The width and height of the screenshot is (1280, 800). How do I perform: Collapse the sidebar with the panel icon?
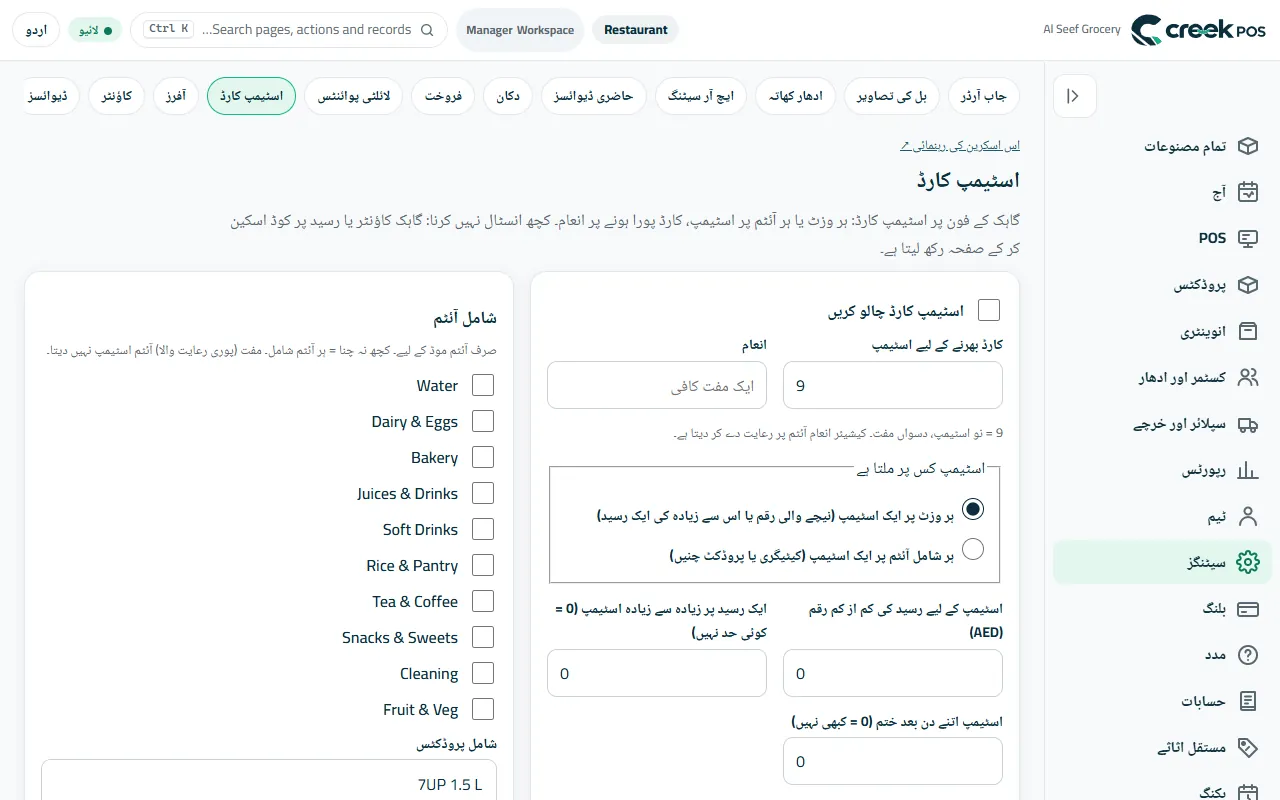pos(1074,97)
